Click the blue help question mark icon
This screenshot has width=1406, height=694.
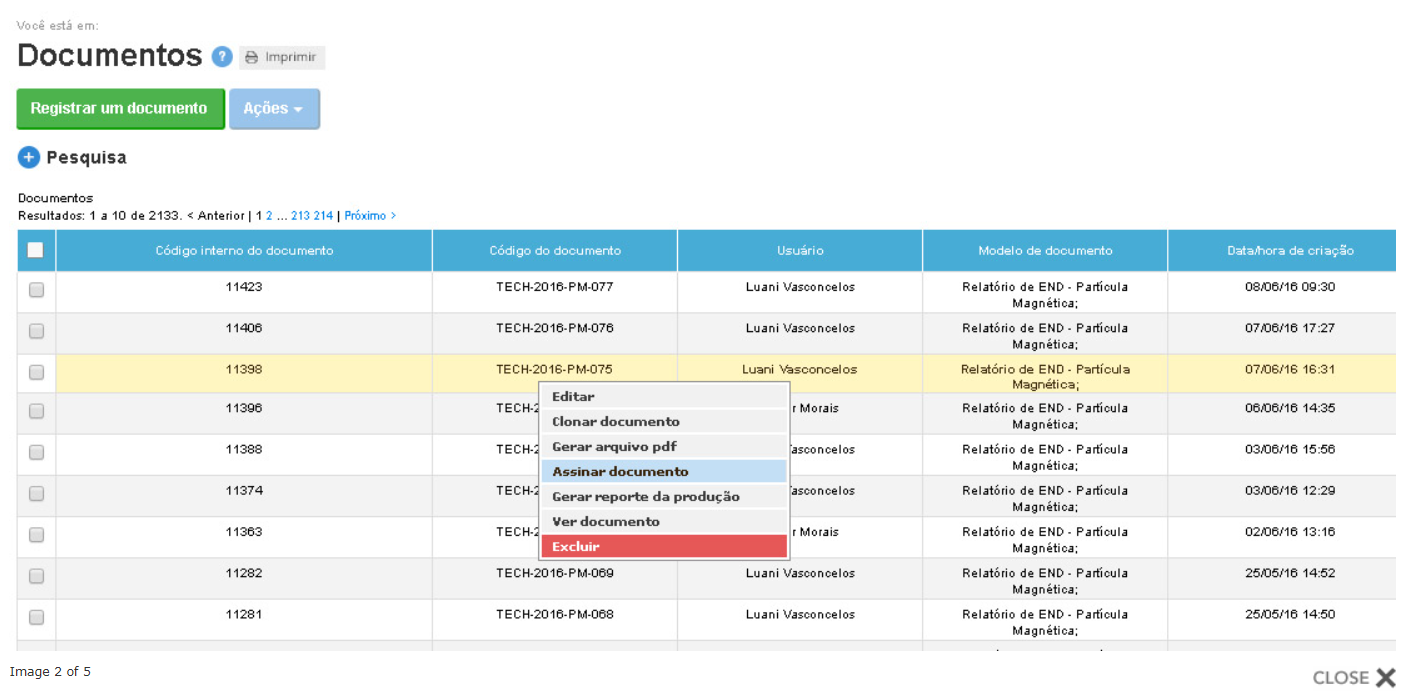222,57
